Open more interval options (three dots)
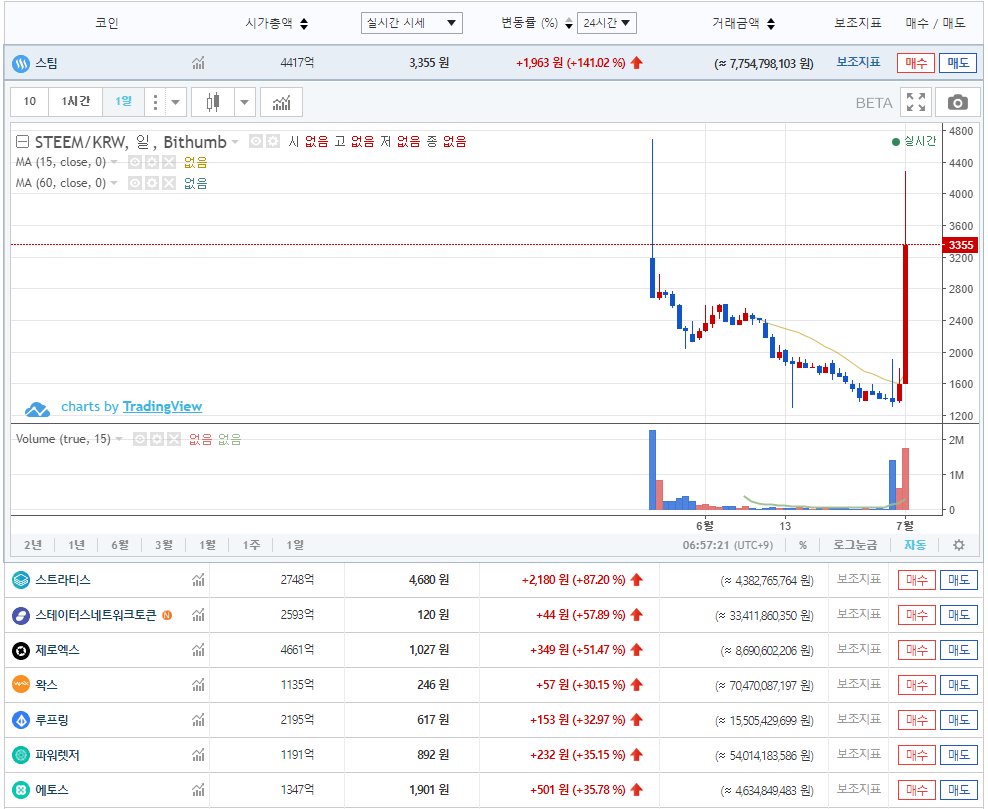Screen dimensions: 988x809 (x=155, y=102)
